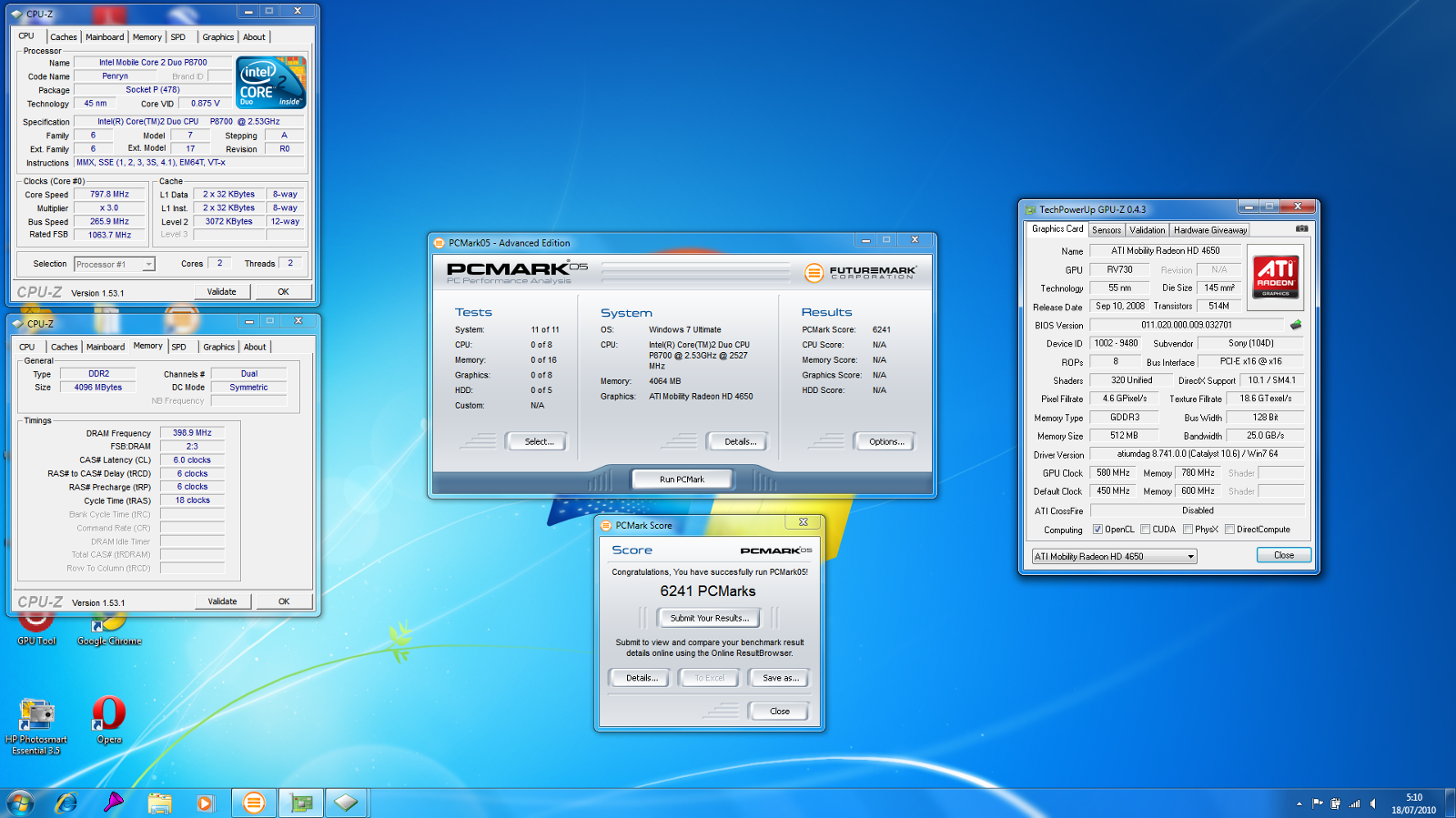Click the ATI Radeon logo in GPU-Z
Viewport: 1456px width, 818px height.
(x=1275, y=277)
